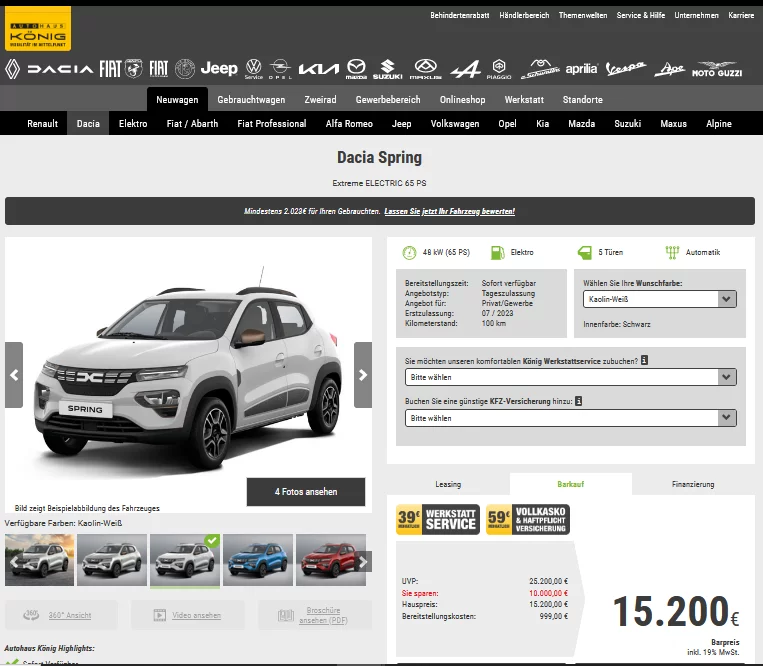
Task: Click the '4 Fotos ansehen' button
Action: 306,492
